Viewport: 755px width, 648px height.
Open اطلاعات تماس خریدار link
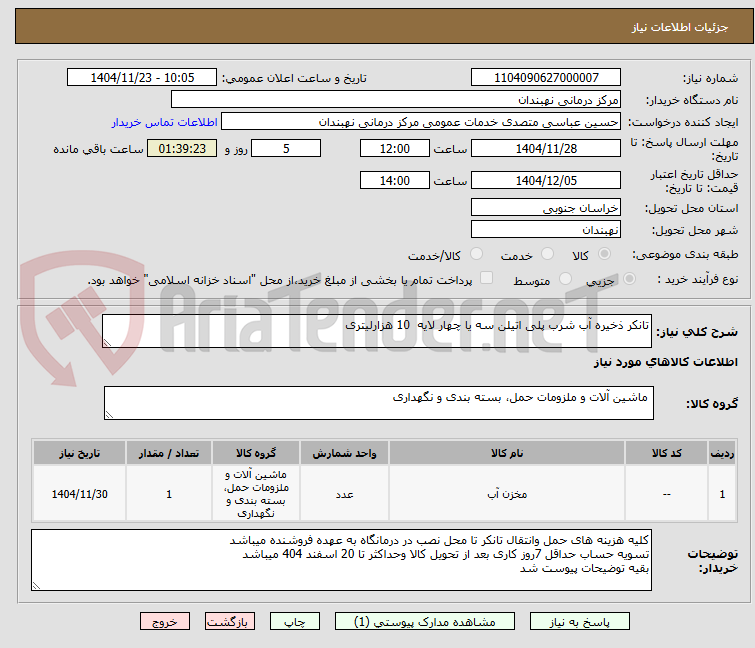pos(164,123)
